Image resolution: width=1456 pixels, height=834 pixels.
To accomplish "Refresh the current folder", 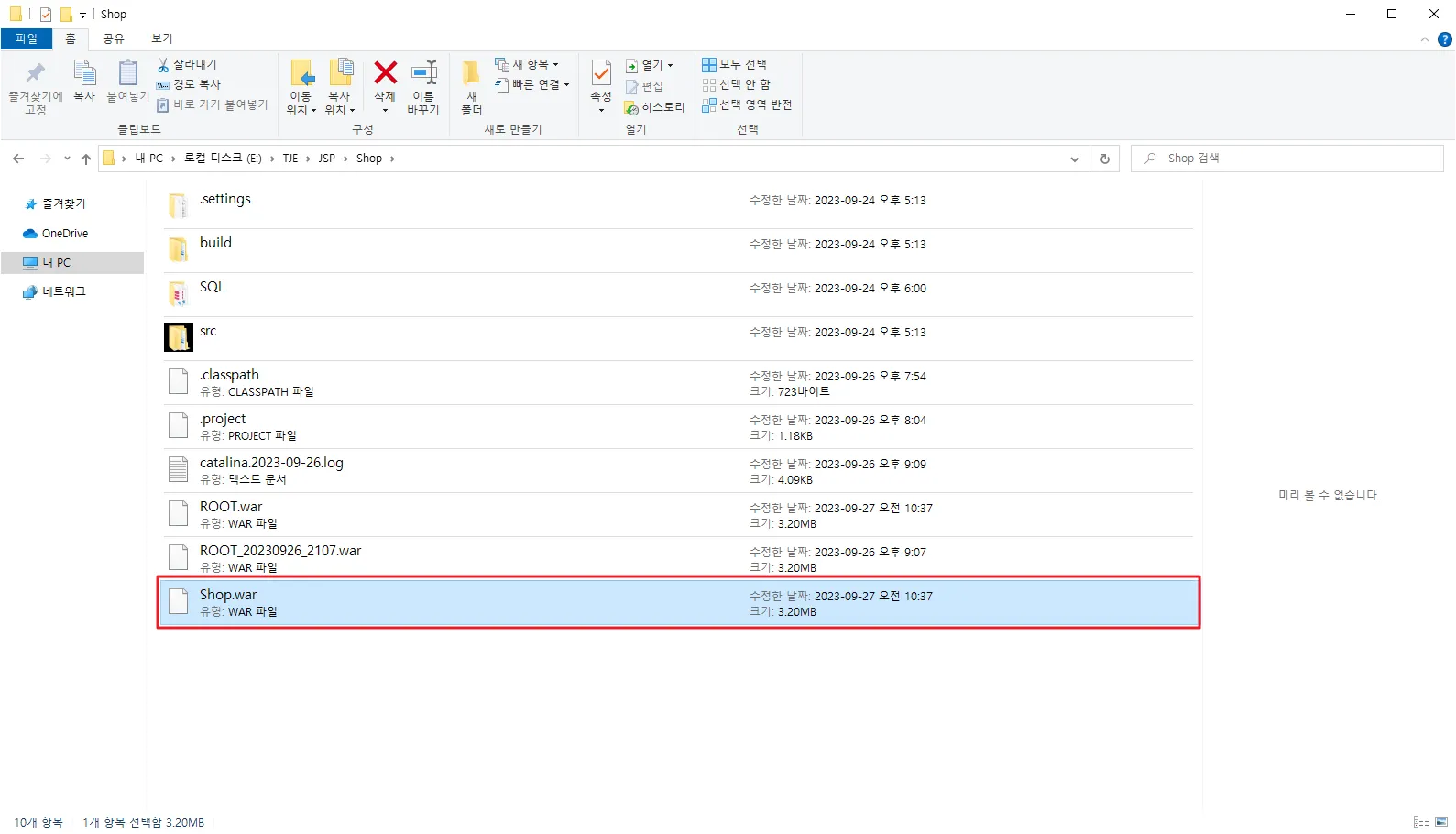I will (1105, 159).
